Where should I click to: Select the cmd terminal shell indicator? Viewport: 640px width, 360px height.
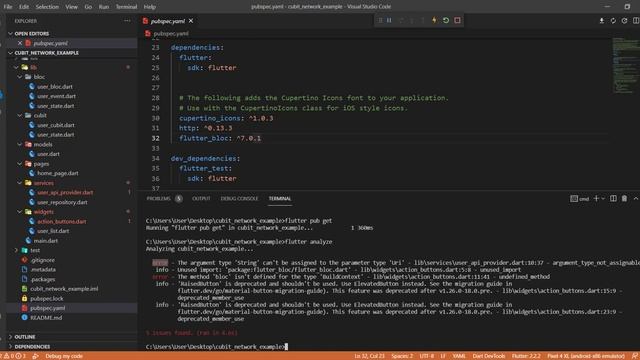(x=580, y=199)
